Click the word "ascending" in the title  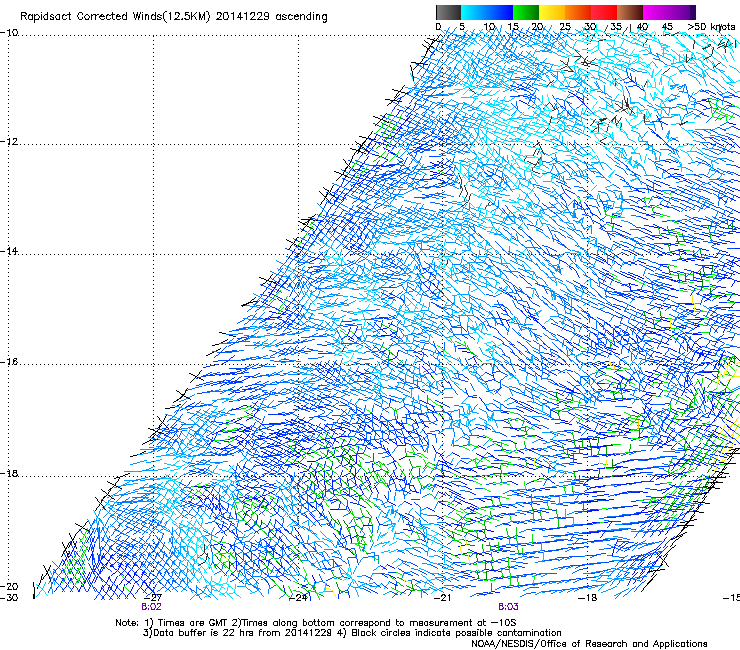click(301, 17)
